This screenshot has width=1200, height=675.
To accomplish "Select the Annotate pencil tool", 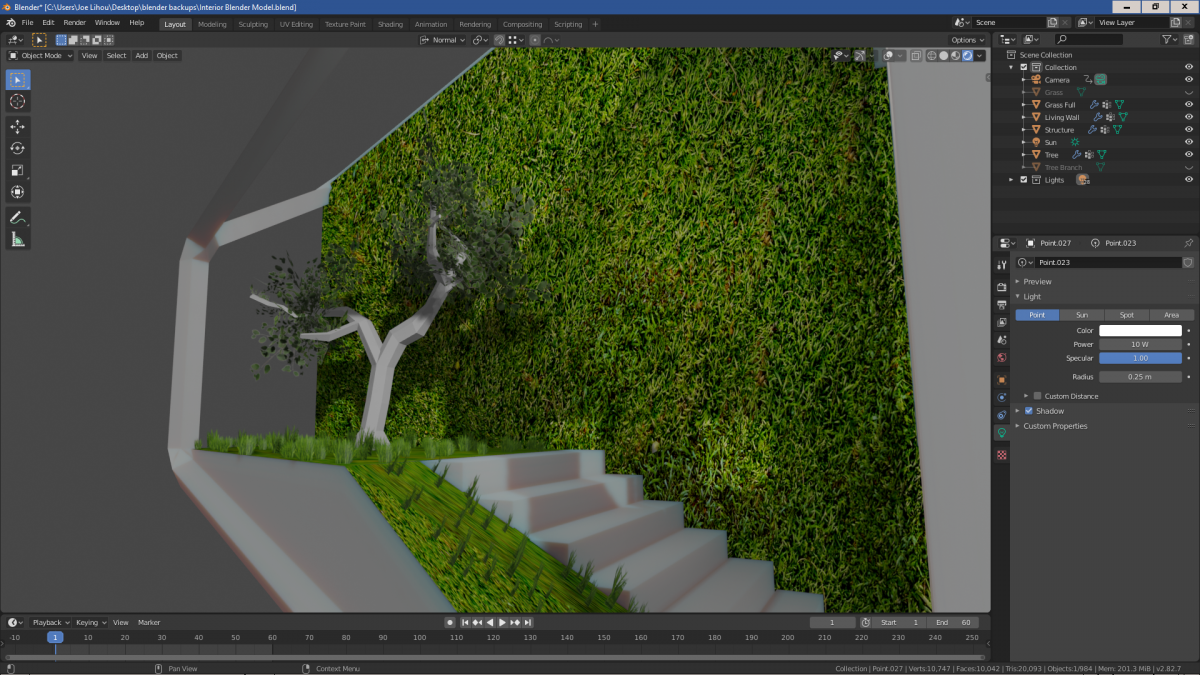I will click(17, 218).
